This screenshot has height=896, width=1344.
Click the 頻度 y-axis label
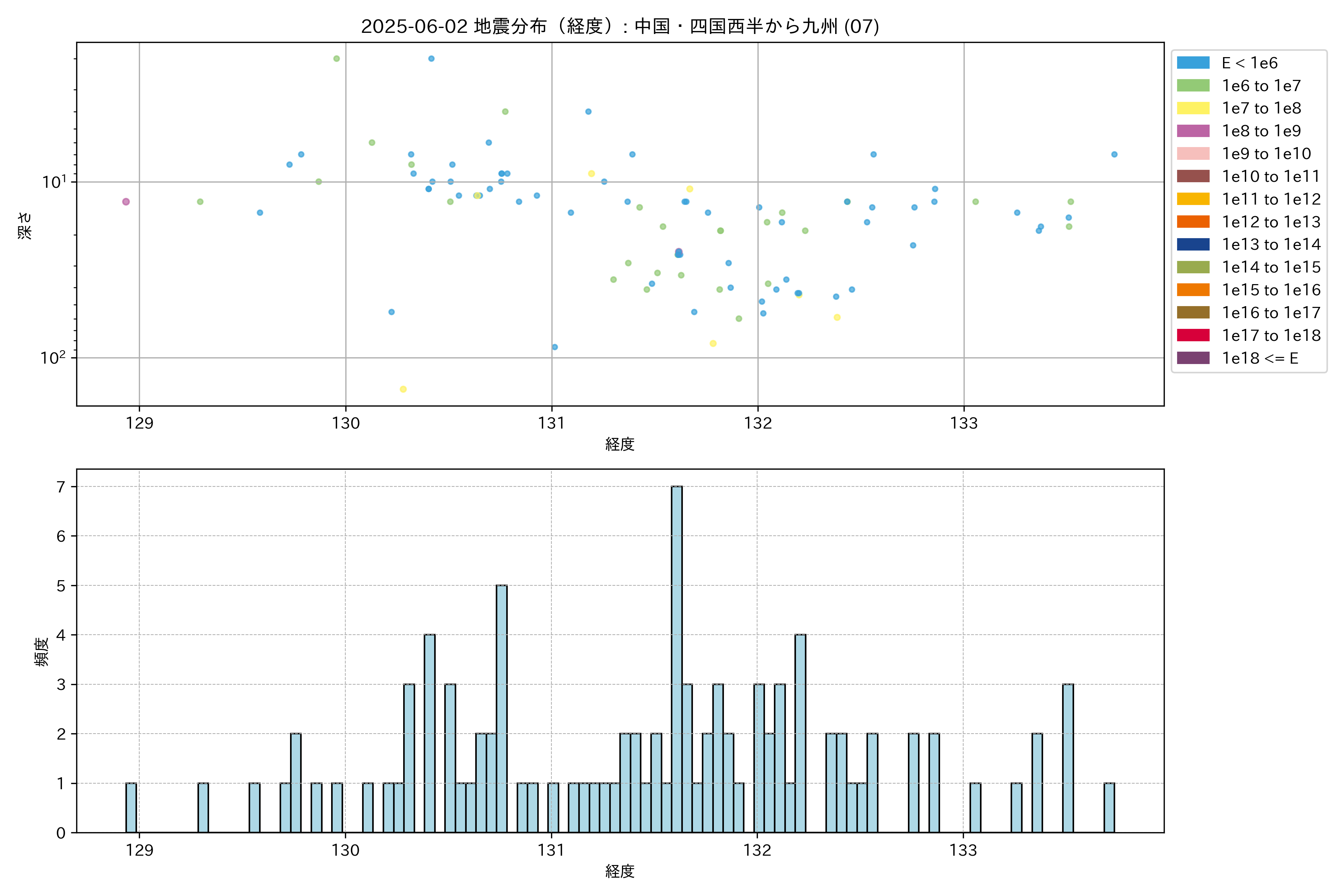point(41,651)
